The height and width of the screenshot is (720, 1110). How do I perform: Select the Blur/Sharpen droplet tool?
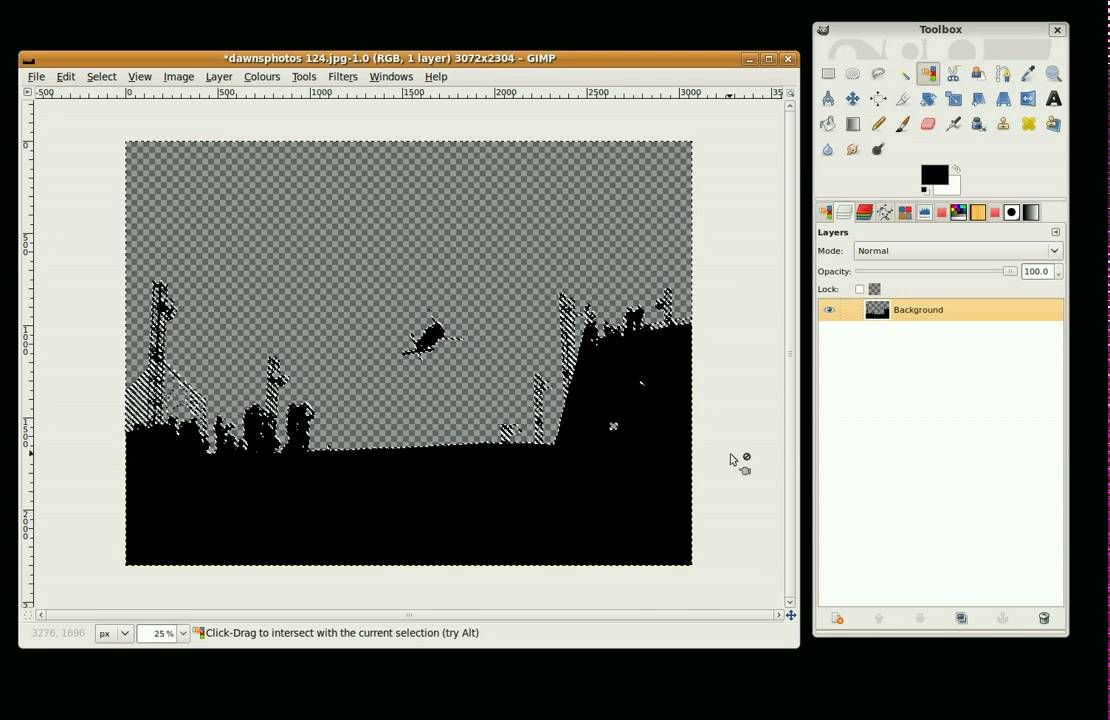click(x=828, y=149)
